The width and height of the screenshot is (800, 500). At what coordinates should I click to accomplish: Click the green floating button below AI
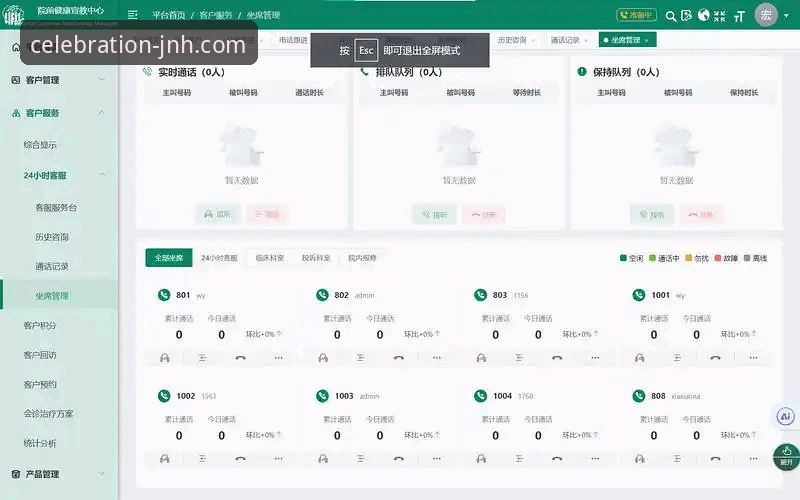(x=786, y=457)
